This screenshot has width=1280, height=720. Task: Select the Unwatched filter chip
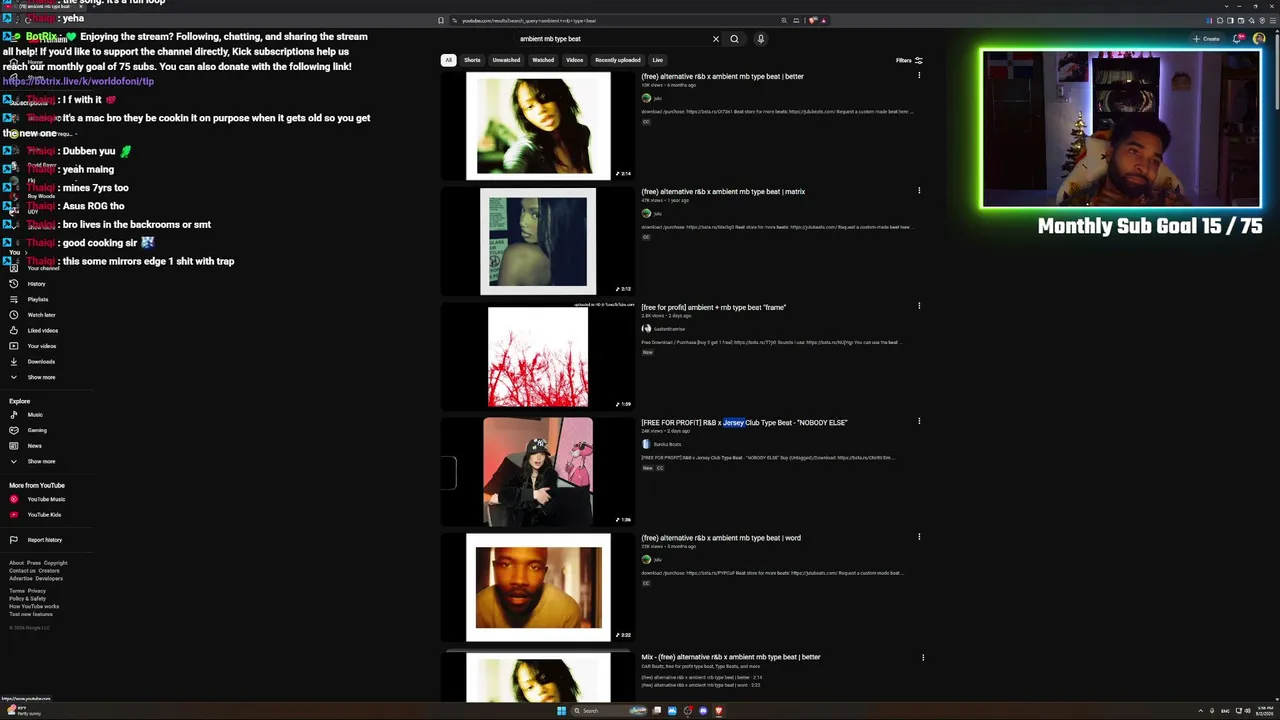tap(506, 60)
